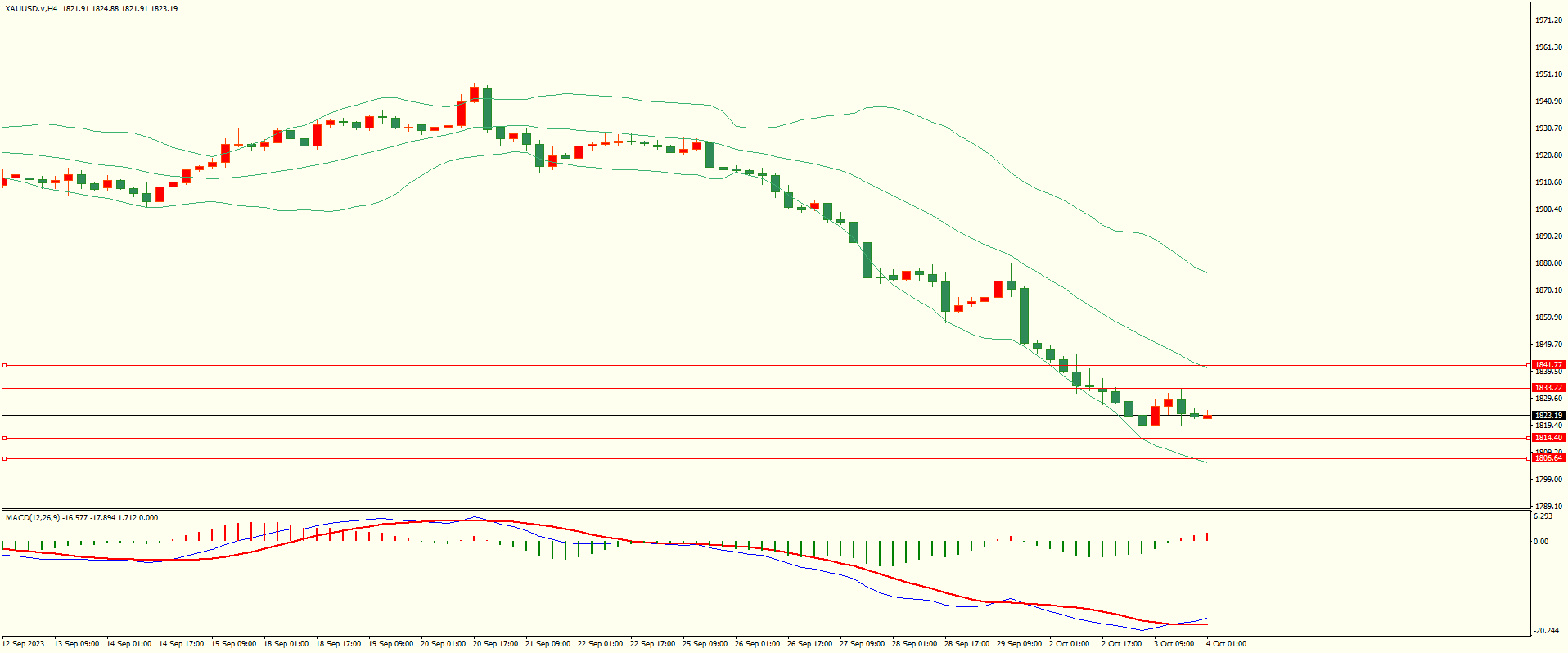Click the 29 Sep 09:00 time label
This screenshot has width=1568, height=653.
pyautogui.click(x=1020, y=644)
